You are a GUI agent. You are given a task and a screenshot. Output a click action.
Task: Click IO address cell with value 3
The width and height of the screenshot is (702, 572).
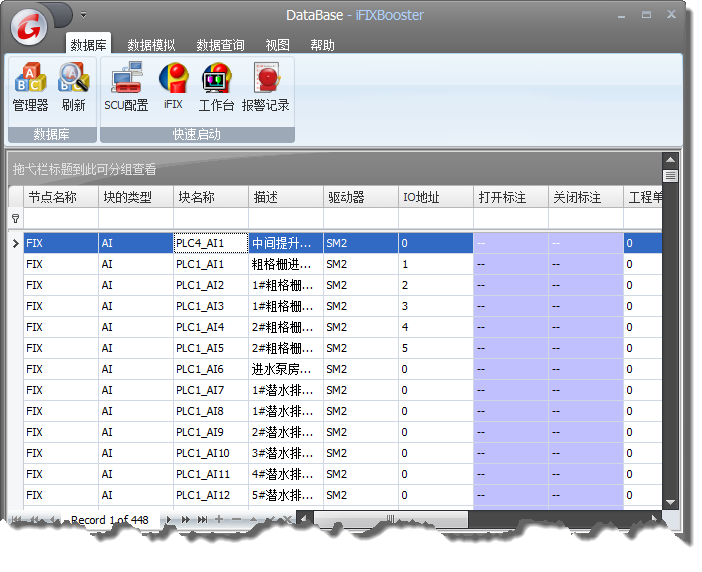click(x=436, y=306)
